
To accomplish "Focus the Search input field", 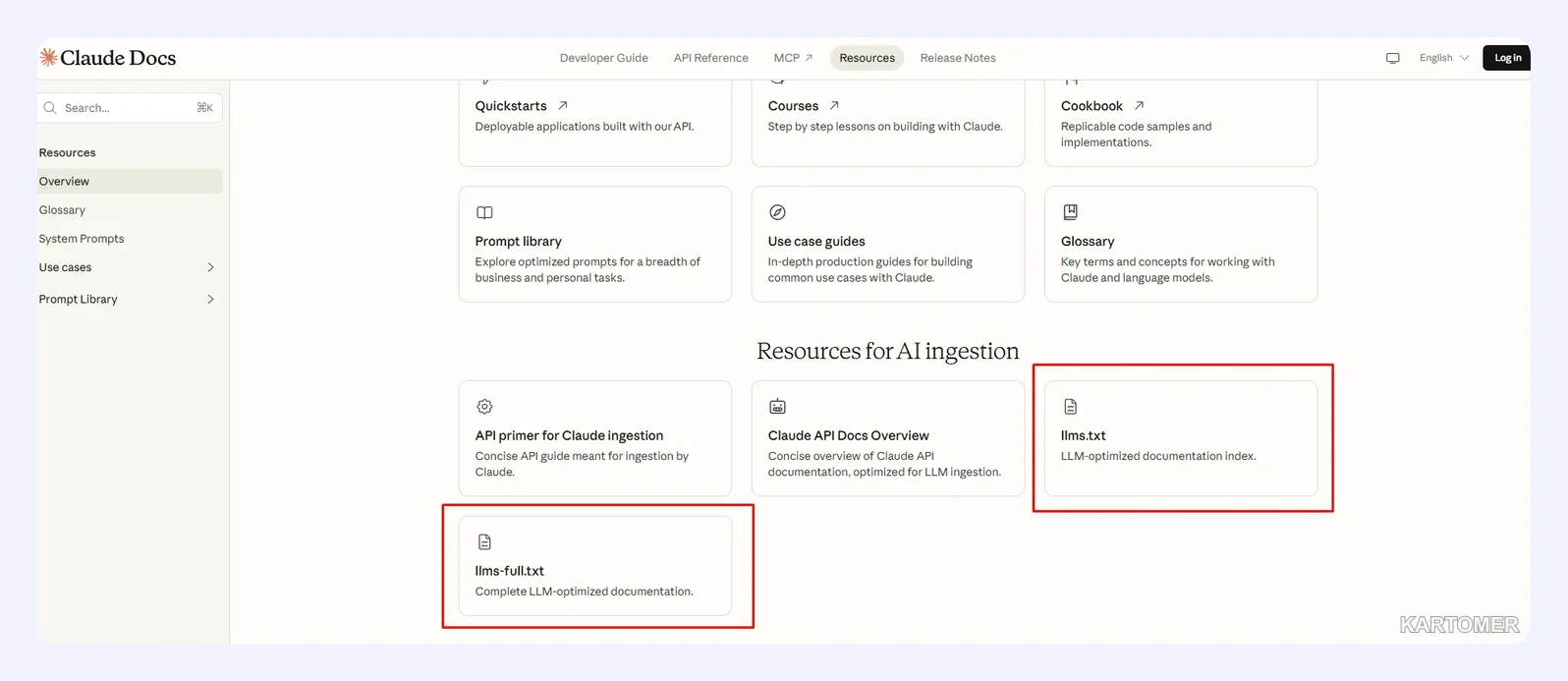I will pyautogui.click(x=130, y=108).
